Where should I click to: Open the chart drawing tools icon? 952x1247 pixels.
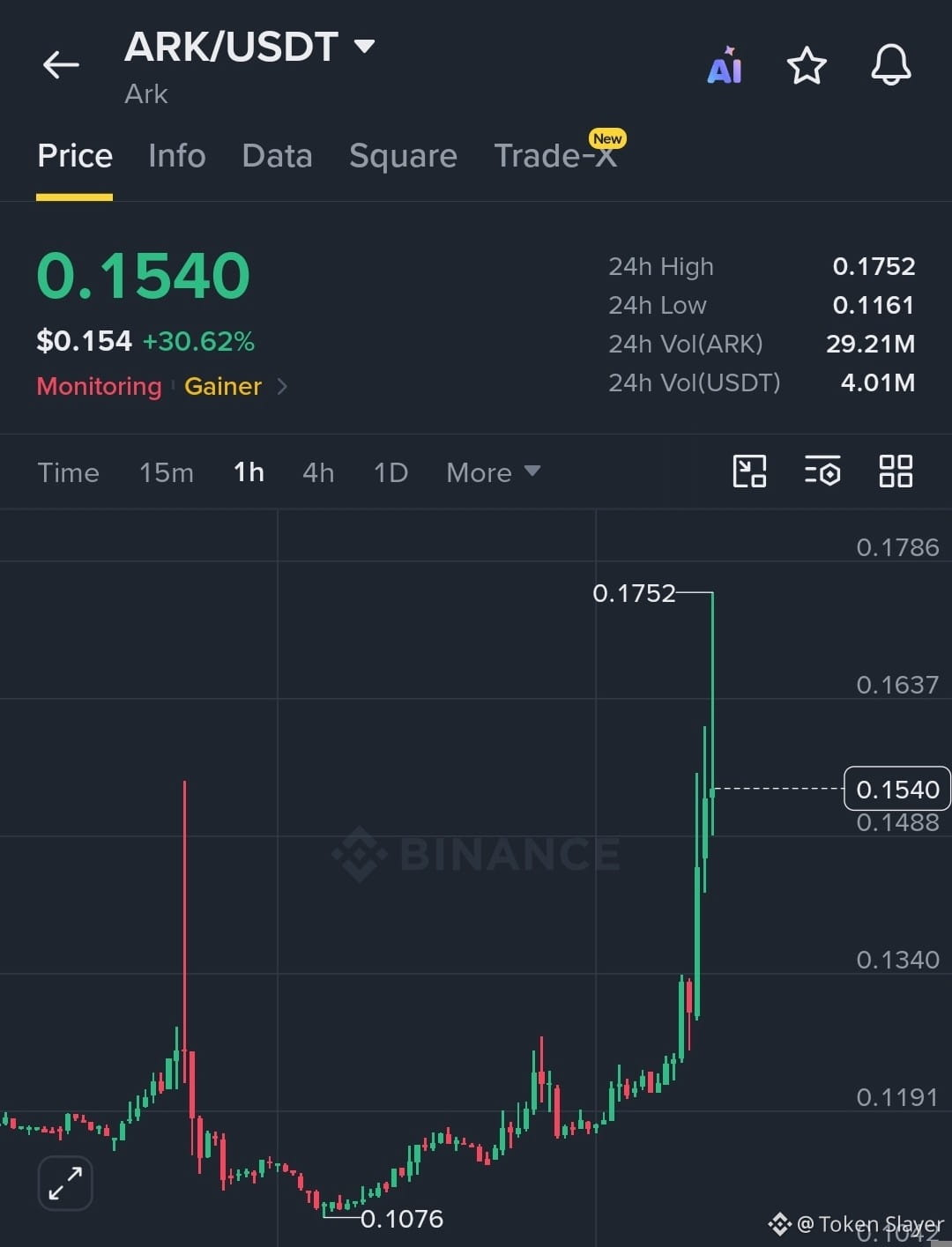(749, 471)
